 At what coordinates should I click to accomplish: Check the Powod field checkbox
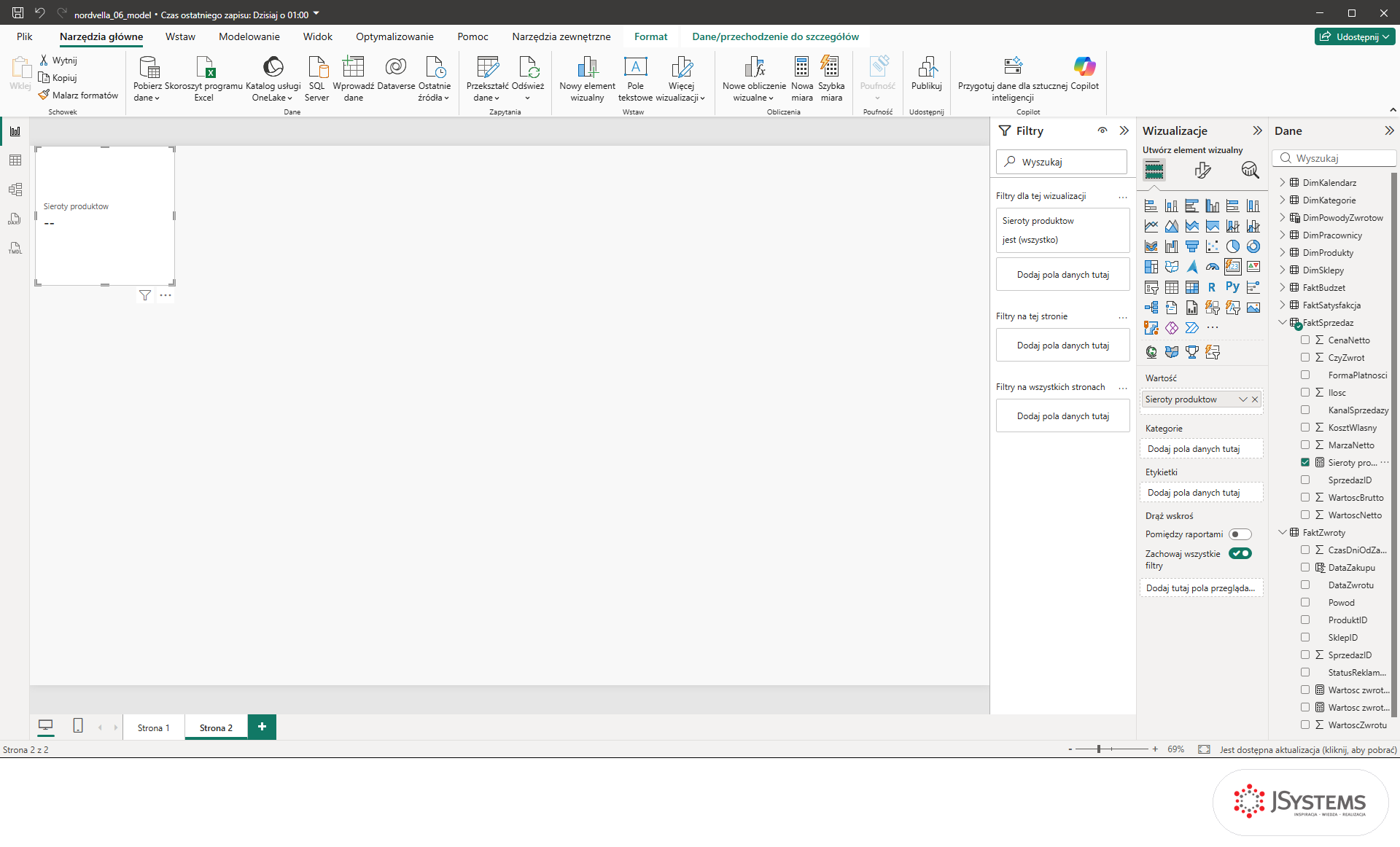1305,602
